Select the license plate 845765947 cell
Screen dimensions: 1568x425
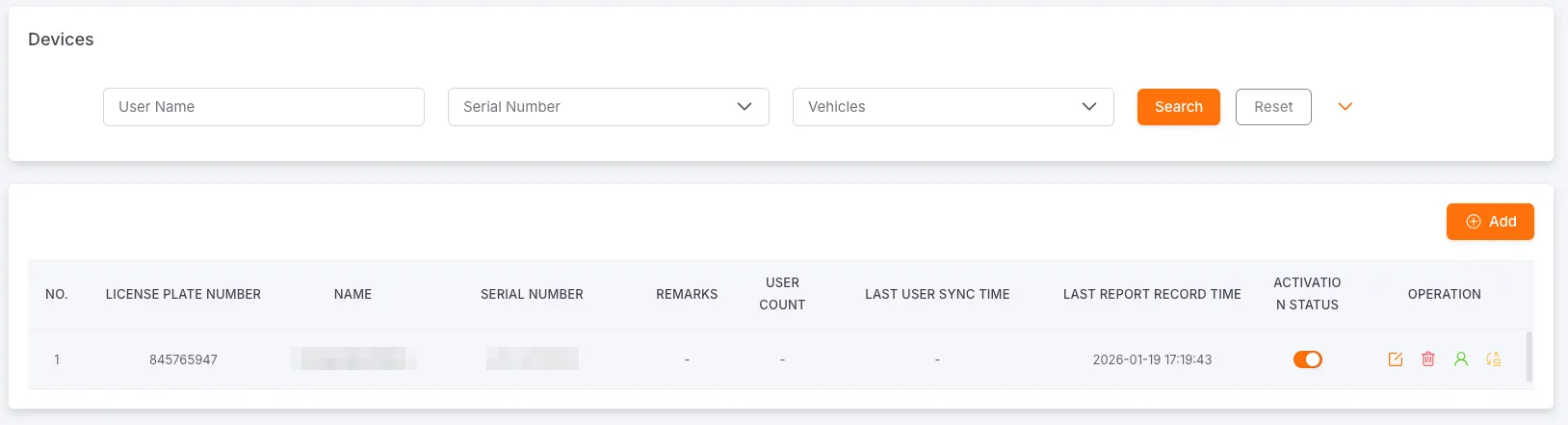[x=183, y=359]
